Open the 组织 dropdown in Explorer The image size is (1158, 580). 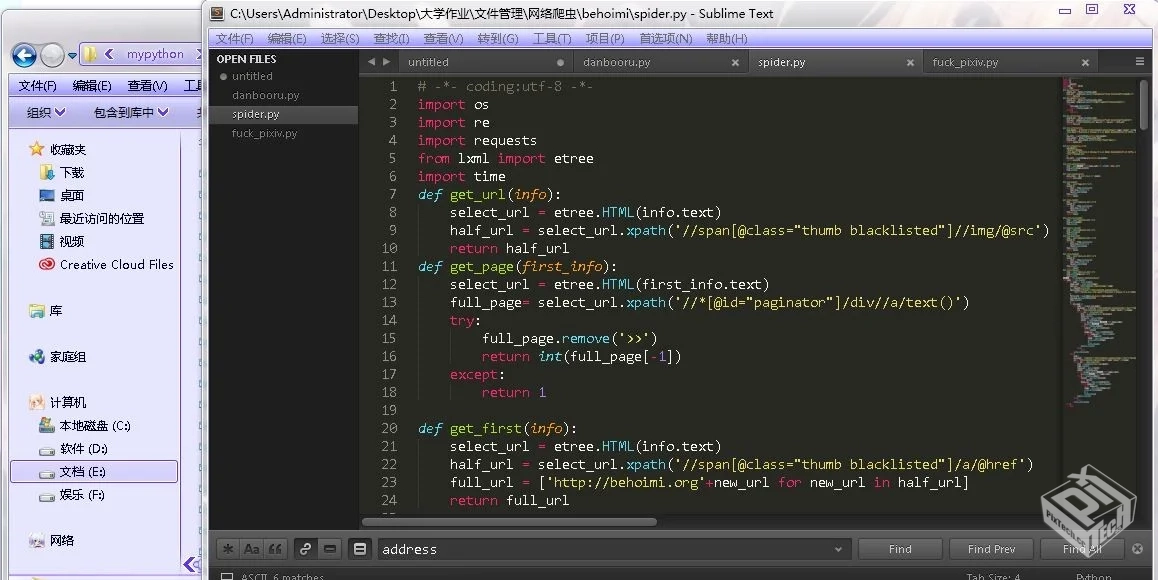pos(42,111)
